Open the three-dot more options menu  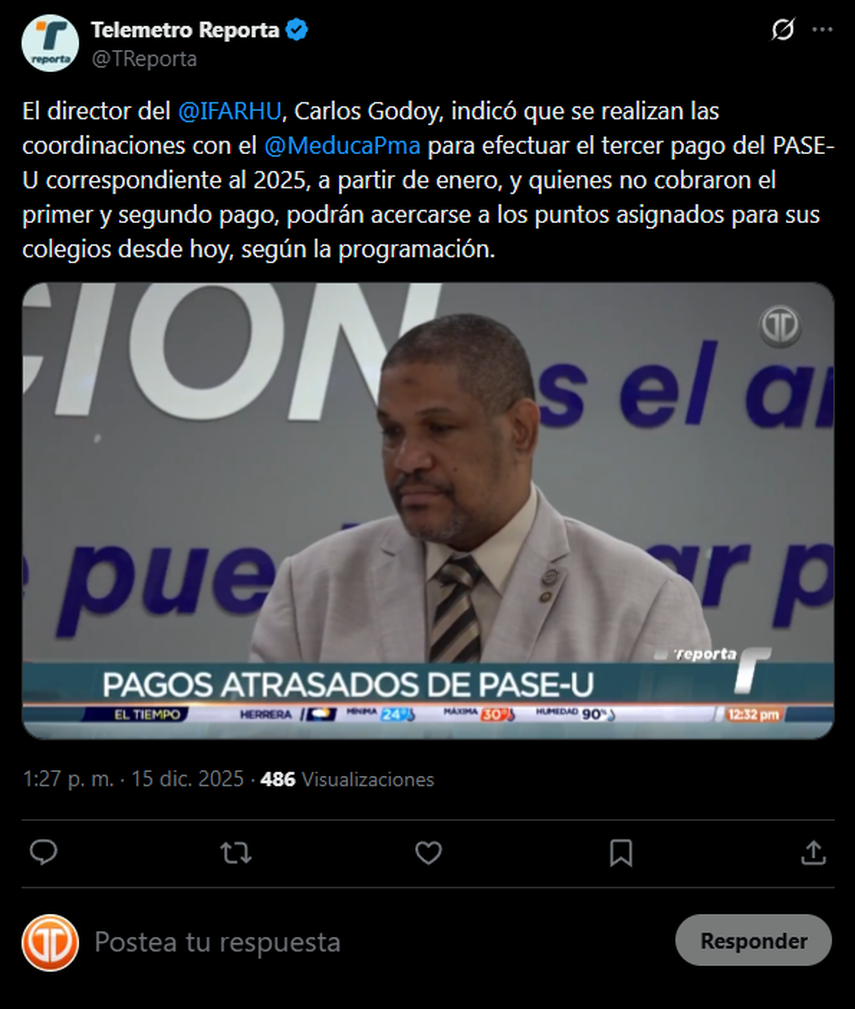tap(822, 30)
